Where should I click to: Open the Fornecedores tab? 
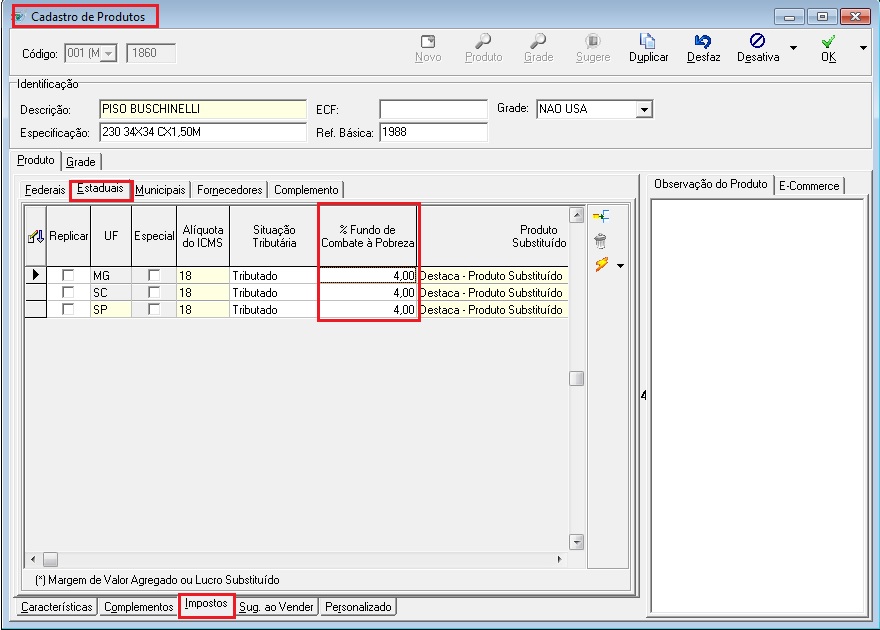point(229,190)
